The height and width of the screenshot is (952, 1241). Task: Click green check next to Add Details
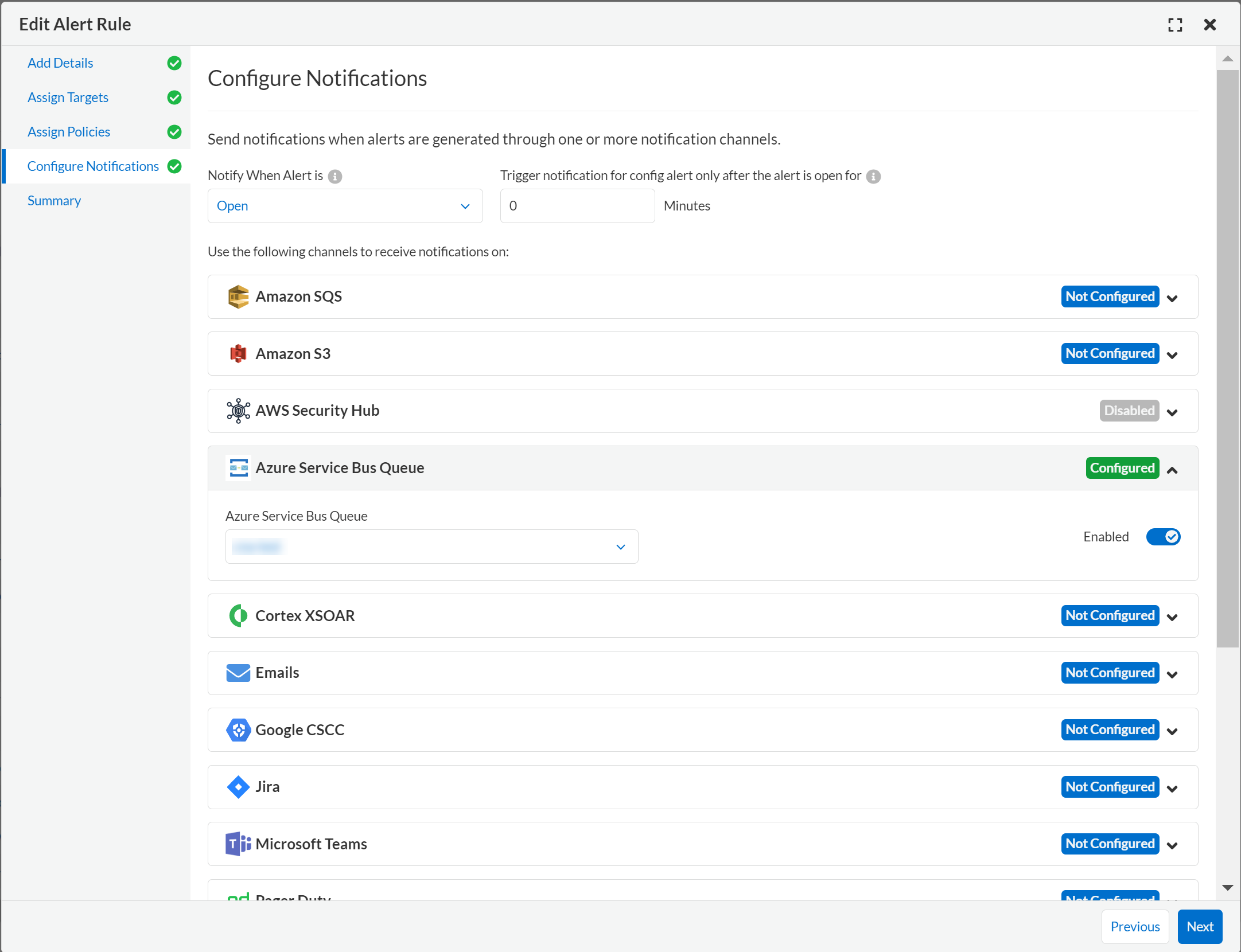(174, 63)
